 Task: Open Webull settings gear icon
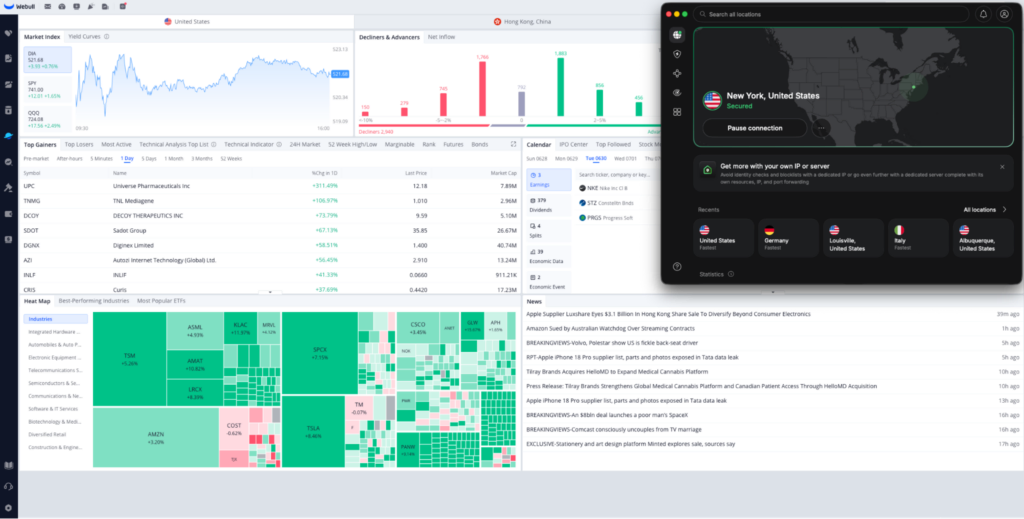click(8, 507)
